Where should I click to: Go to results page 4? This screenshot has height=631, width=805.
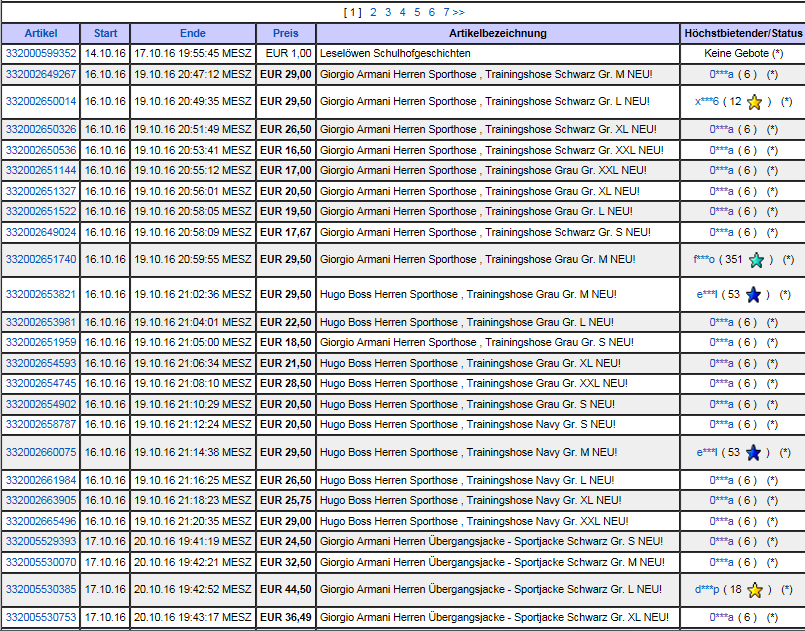coord(402,12)
